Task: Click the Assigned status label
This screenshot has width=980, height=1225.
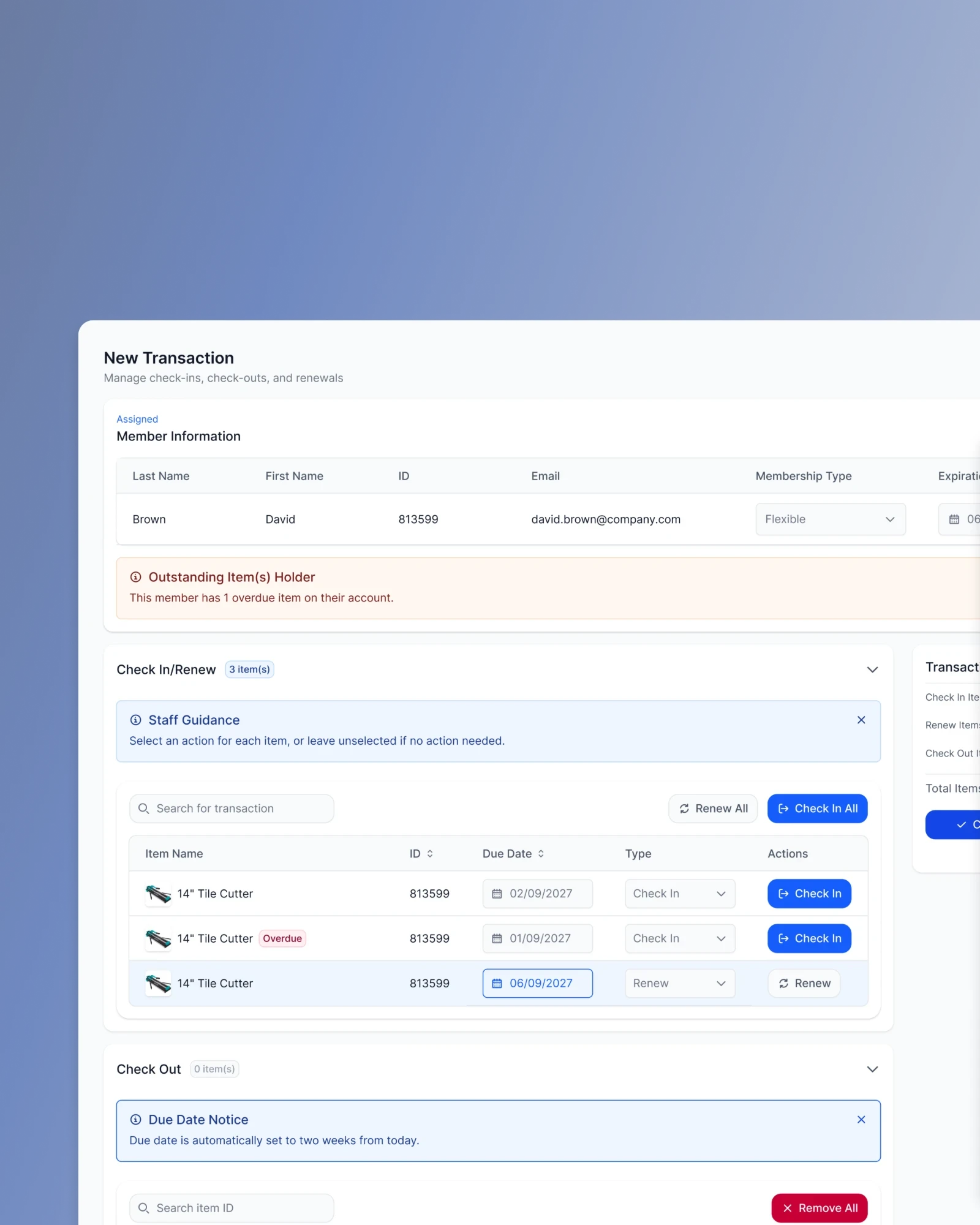Action: tap(137, 419)
